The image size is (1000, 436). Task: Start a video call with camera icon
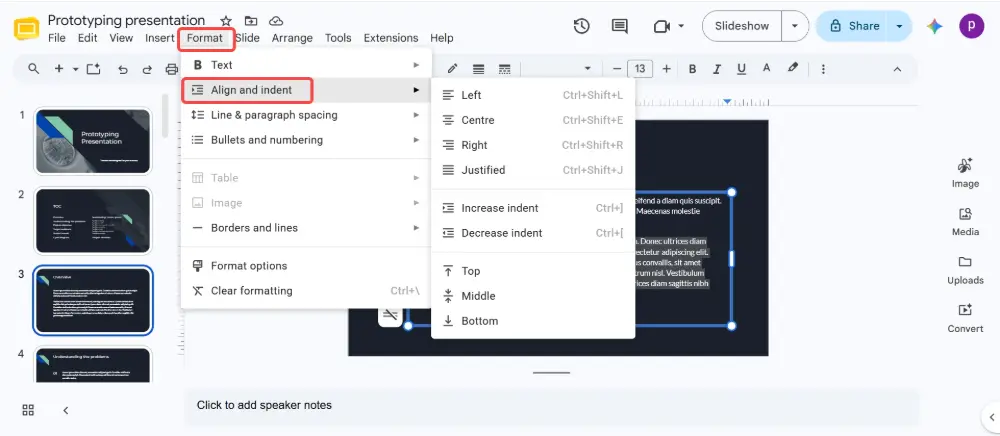[662, 26]
